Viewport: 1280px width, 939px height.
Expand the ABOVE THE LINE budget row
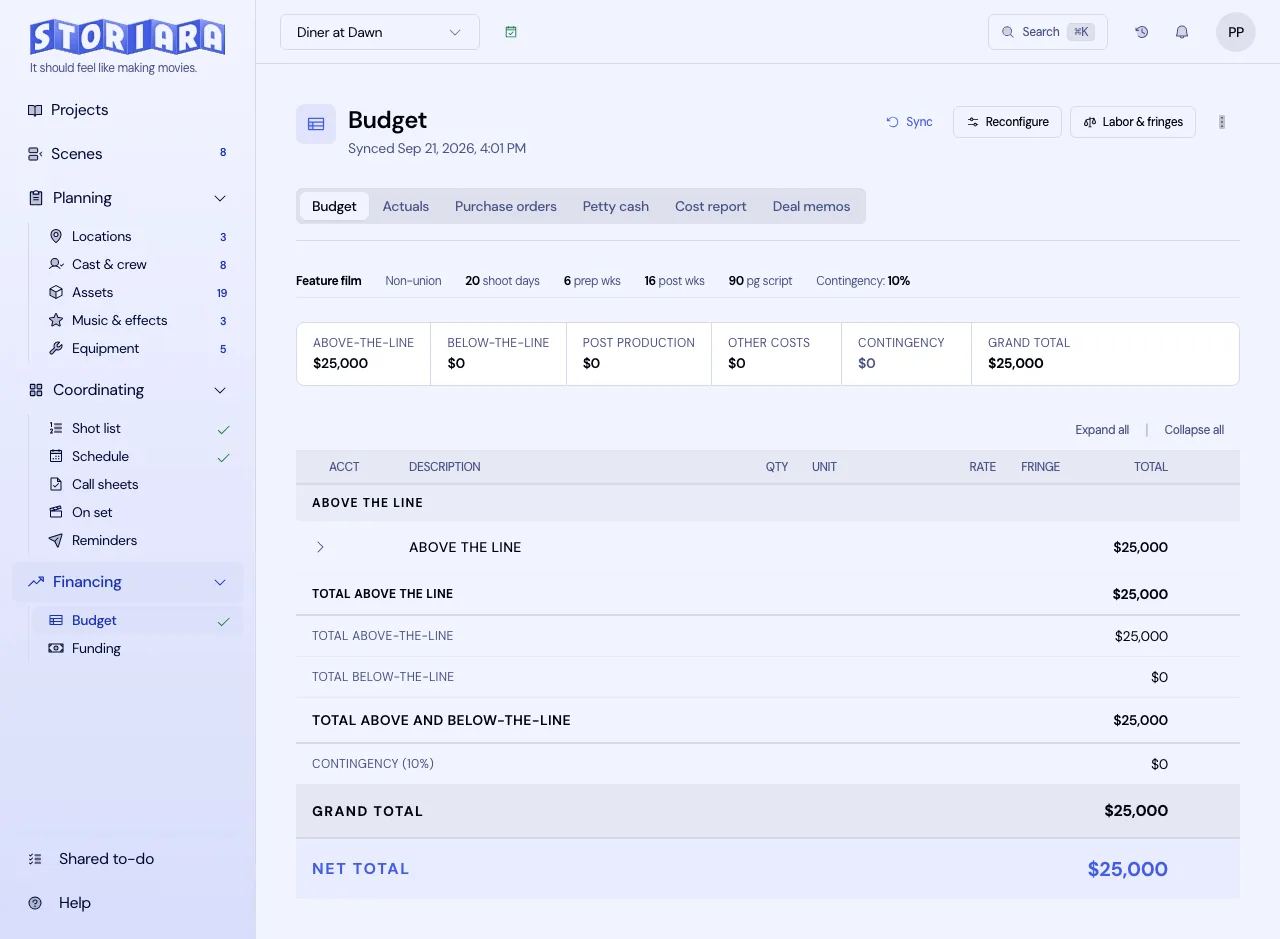[320, 547]
